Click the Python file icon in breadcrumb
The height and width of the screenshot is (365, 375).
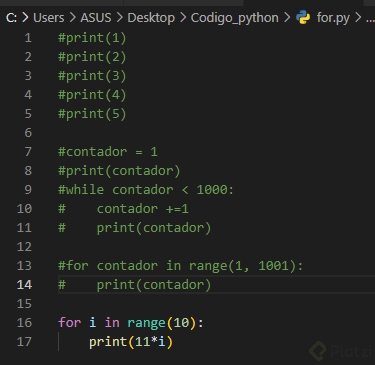point(303,17)
